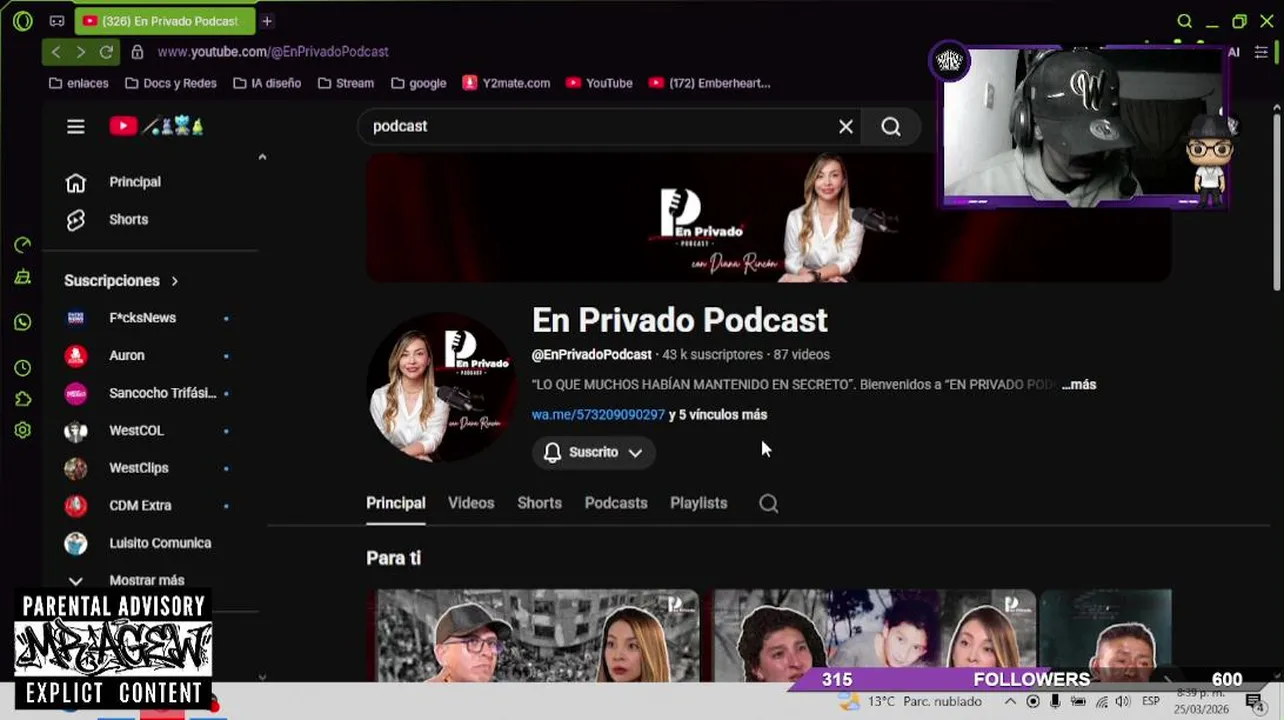This screenshot has height=720, width=1284.
Task: Open the history clock icon in the Opera sidebar
Action: [23, 368]
